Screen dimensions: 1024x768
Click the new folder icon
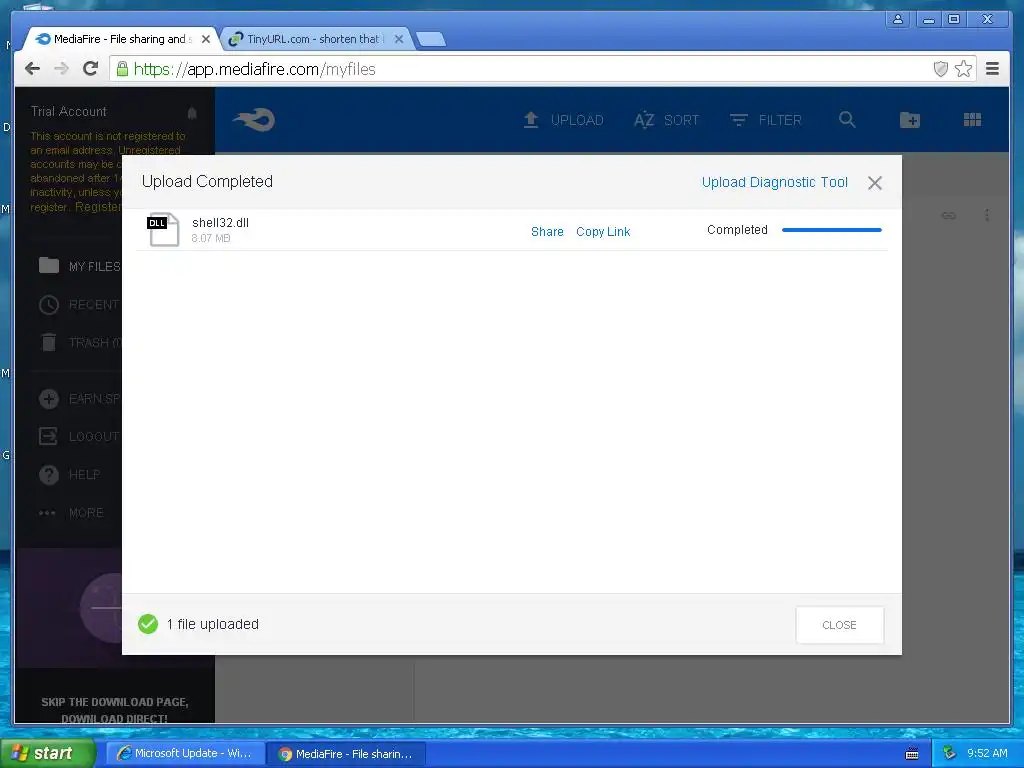pos(910,120)
